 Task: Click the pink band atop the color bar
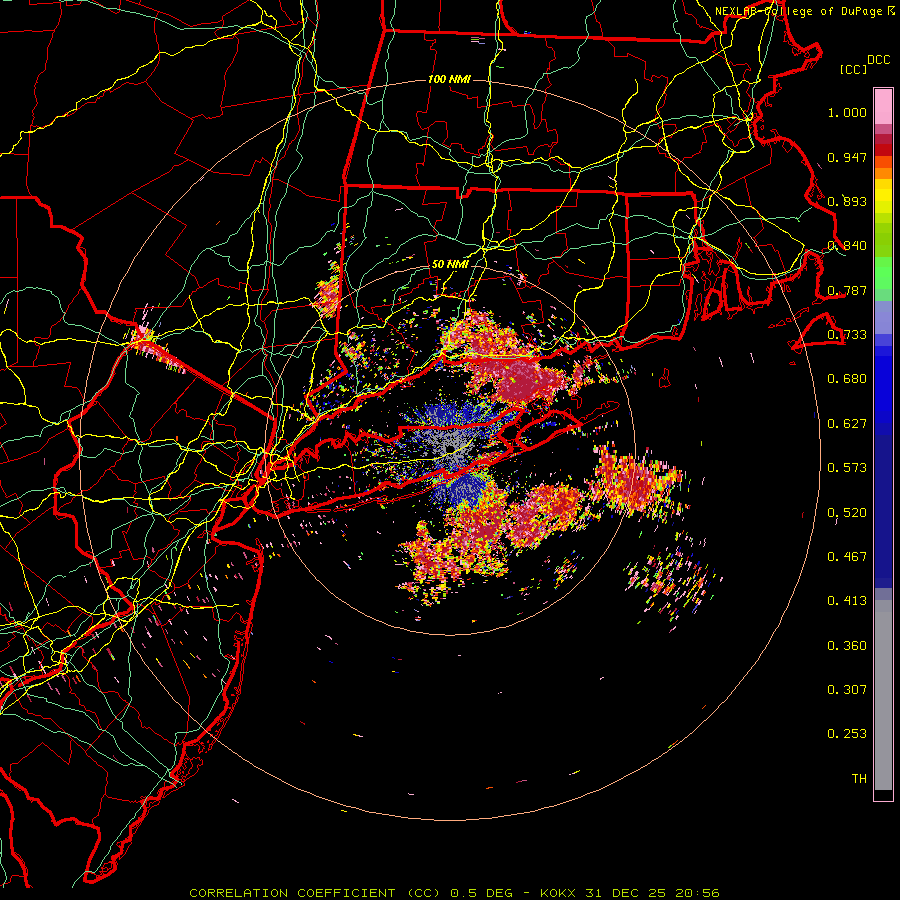click(x=883, y=106)
